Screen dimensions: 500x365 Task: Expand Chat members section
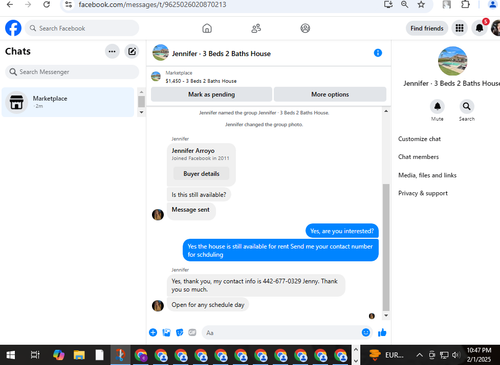point(418,157)
